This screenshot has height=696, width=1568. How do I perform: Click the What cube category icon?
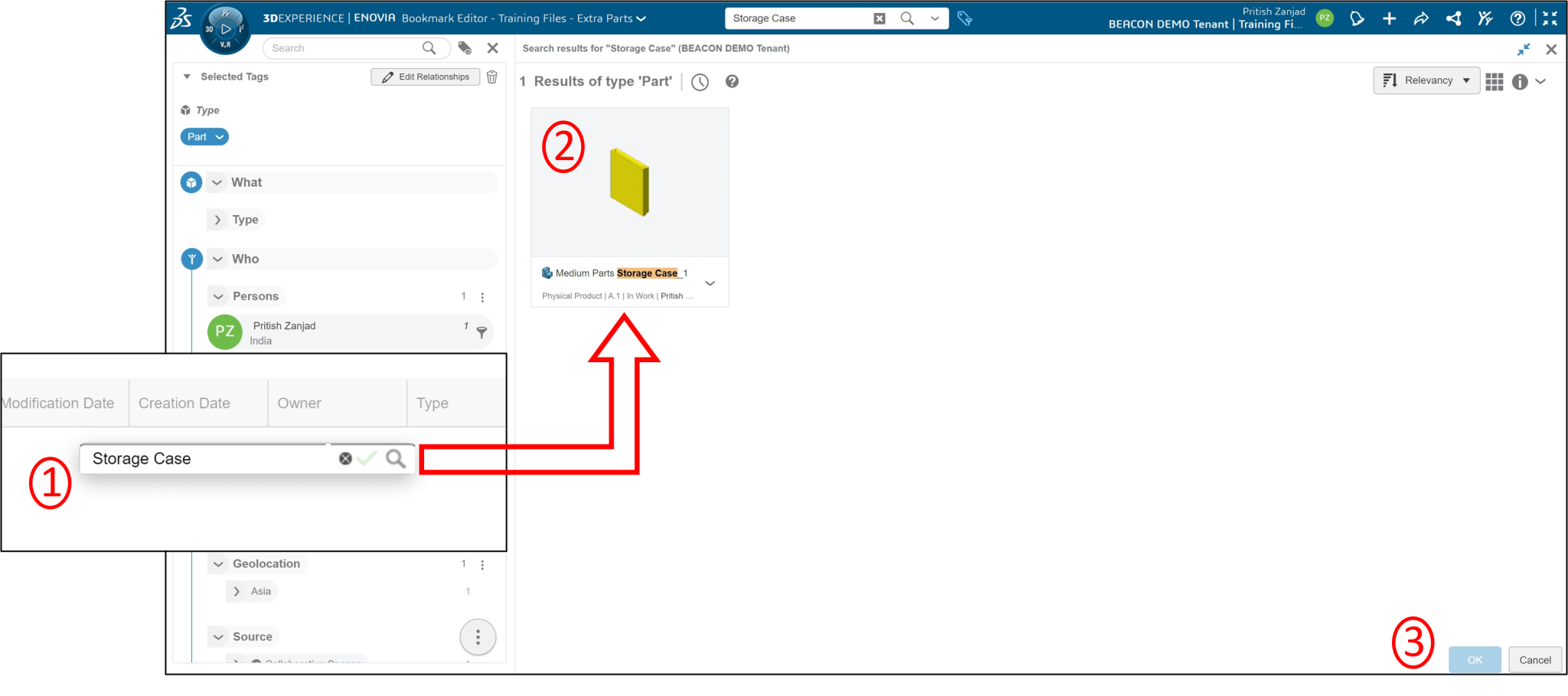(191, 182)
